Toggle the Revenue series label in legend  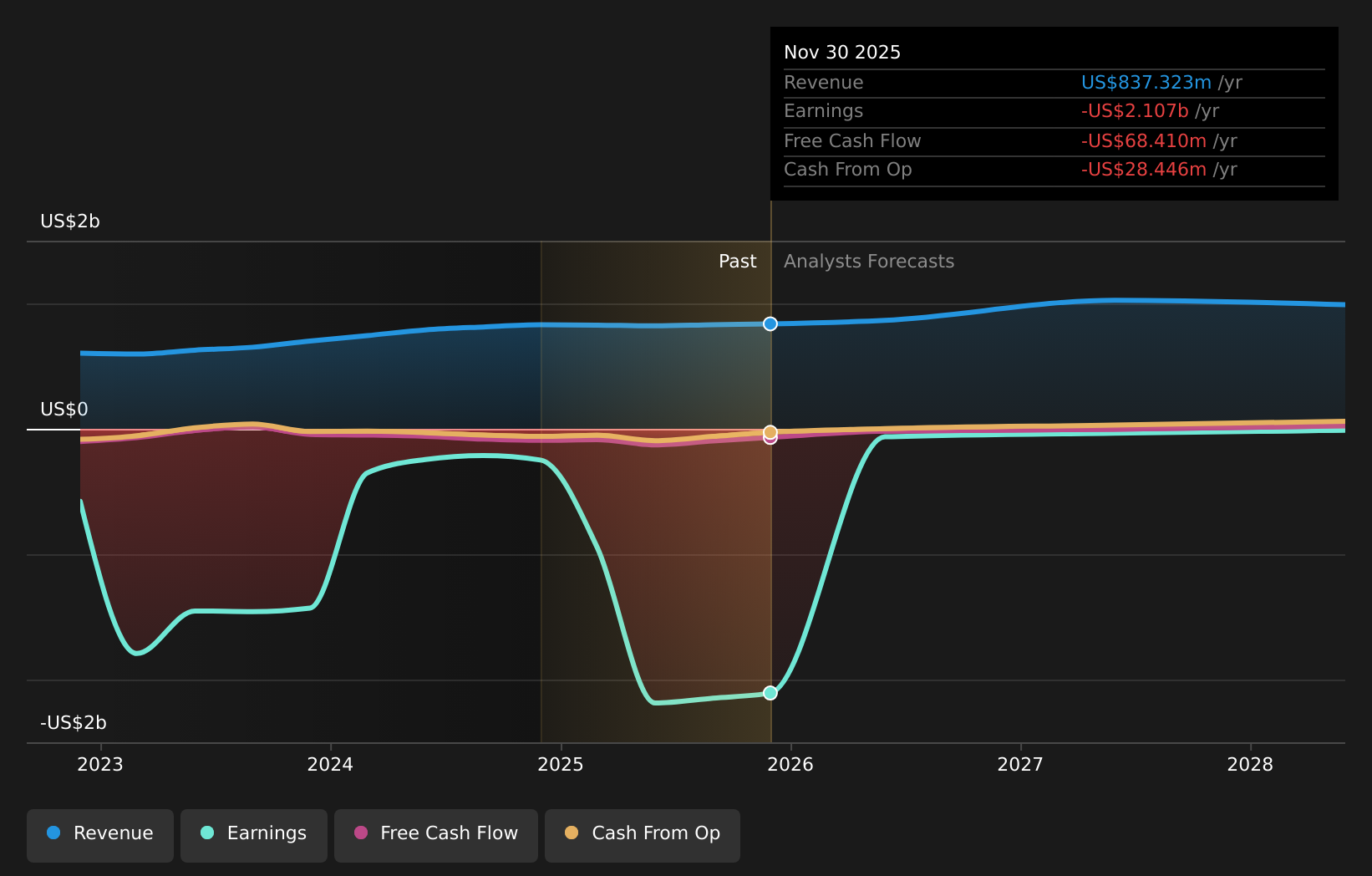pyautogui.click(x=114, y=833)
